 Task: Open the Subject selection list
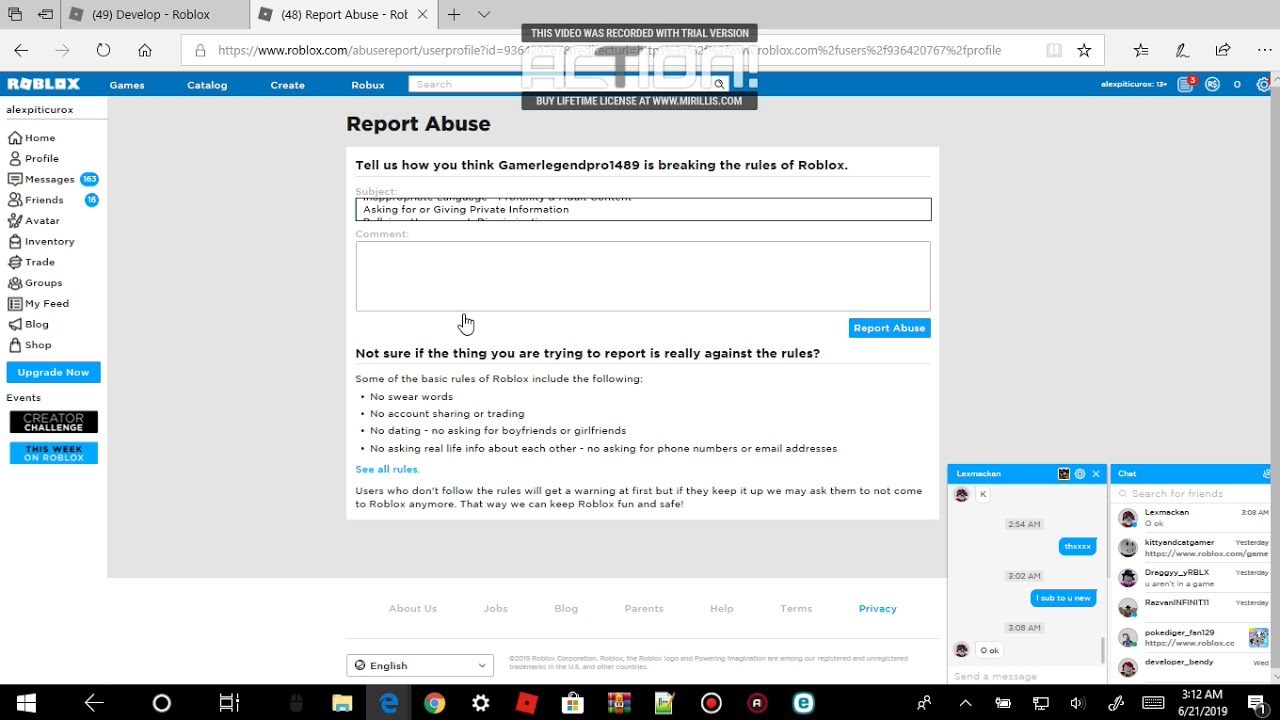click(x=643, y=209)
